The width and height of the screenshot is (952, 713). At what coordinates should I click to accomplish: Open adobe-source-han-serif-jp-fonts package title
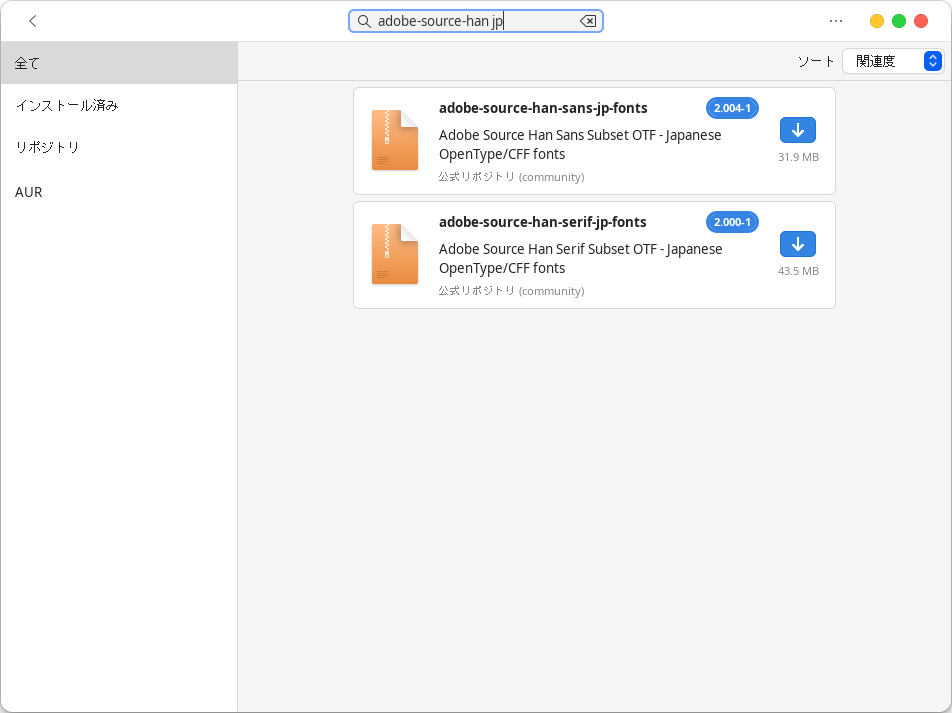(543, 222)
